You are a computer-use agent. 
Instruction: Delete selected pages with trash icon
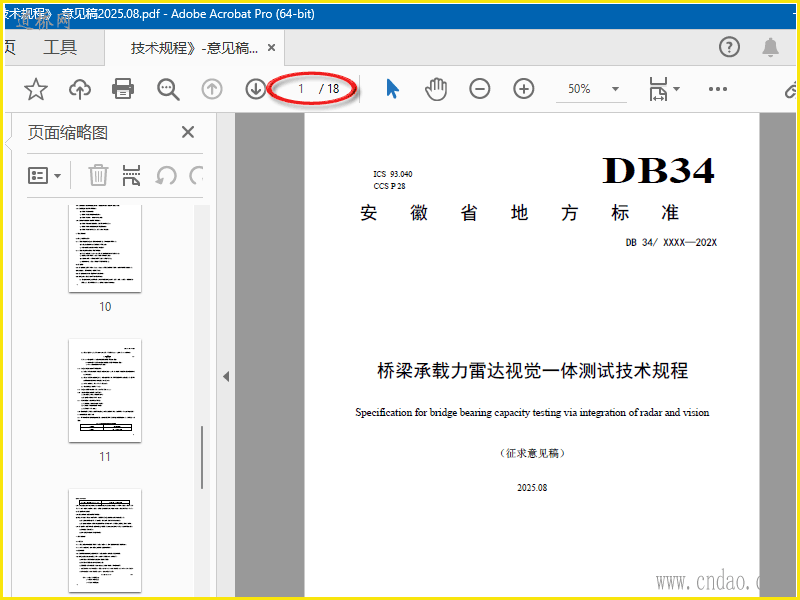[98, 176]
